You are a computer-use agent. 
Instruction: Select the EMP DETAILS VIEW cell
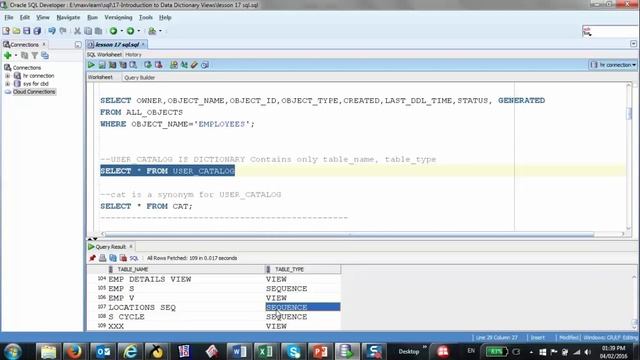tap(187, 279)
